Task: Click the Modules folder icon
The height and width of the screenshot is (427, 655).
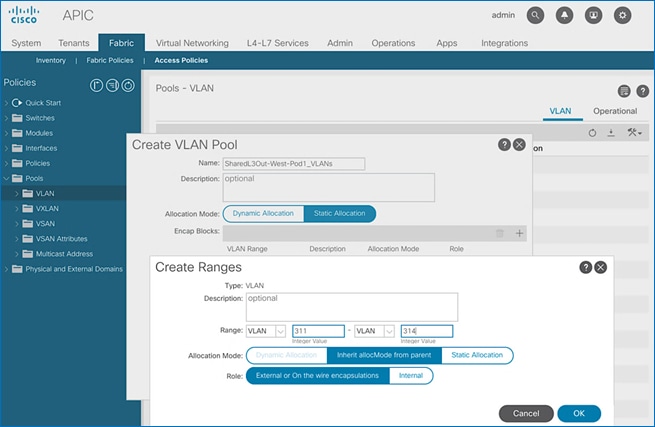Action: point(17,133)
